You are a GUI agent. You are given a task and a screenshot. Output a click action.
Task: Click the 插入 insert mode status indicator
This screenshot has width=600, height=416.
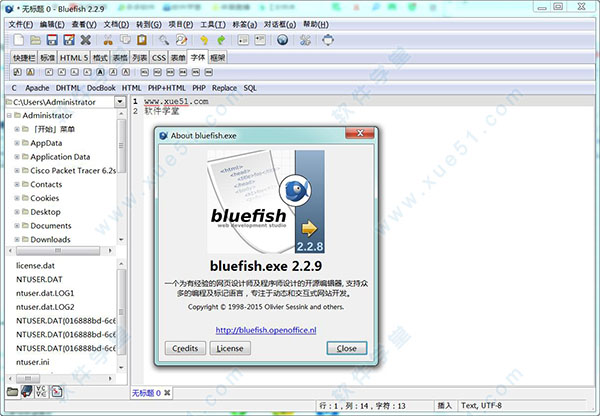tap(444, 406)
